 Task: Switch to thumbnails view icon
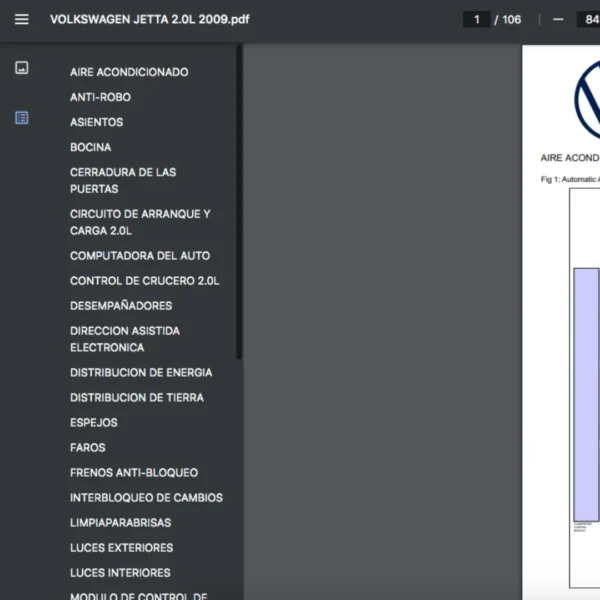tap(22, 68)
